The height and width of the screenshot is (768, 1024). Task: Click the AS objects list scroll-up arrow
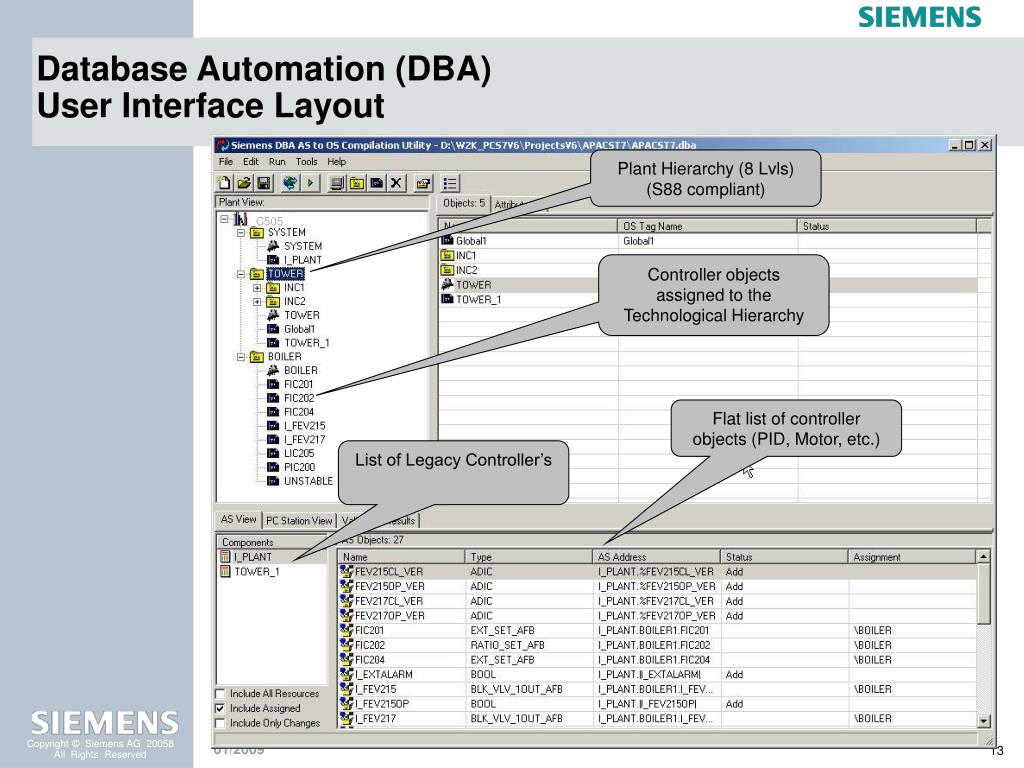(x=984, y=556)
